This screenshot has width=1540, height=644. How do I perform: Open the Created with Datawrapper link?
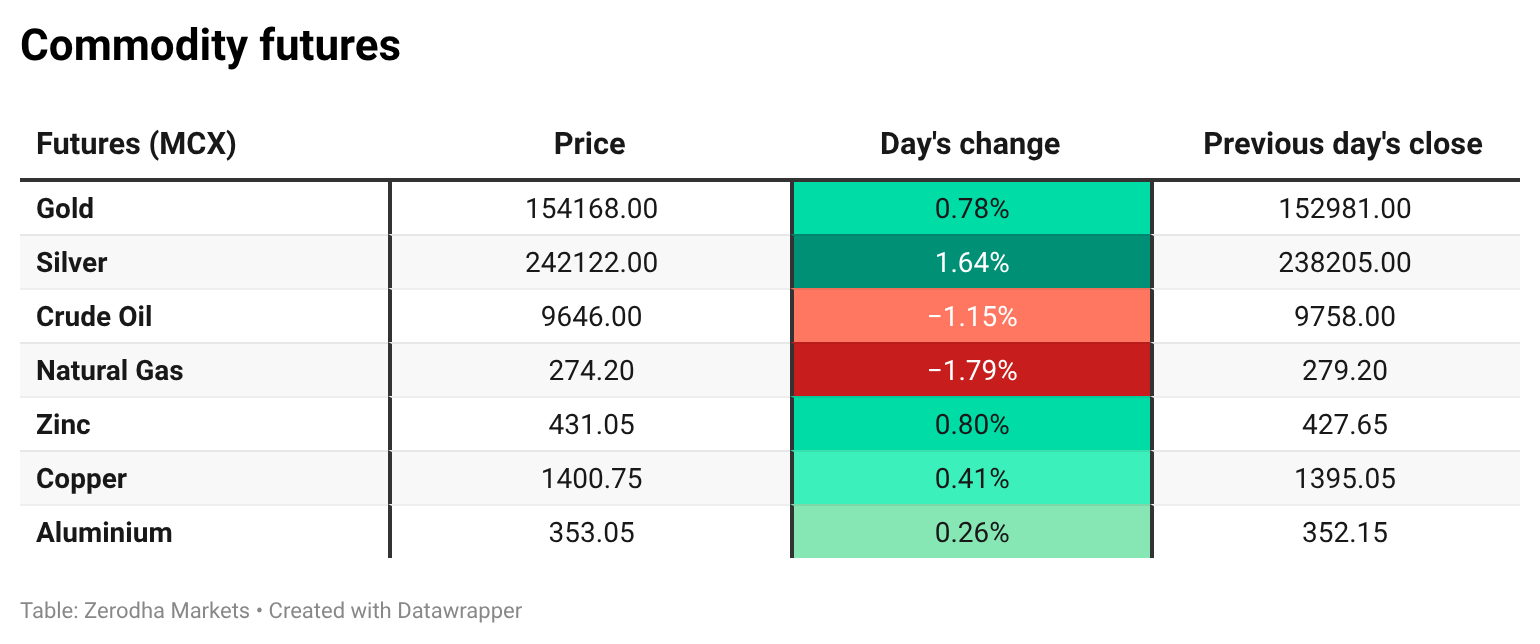point(395,610)
